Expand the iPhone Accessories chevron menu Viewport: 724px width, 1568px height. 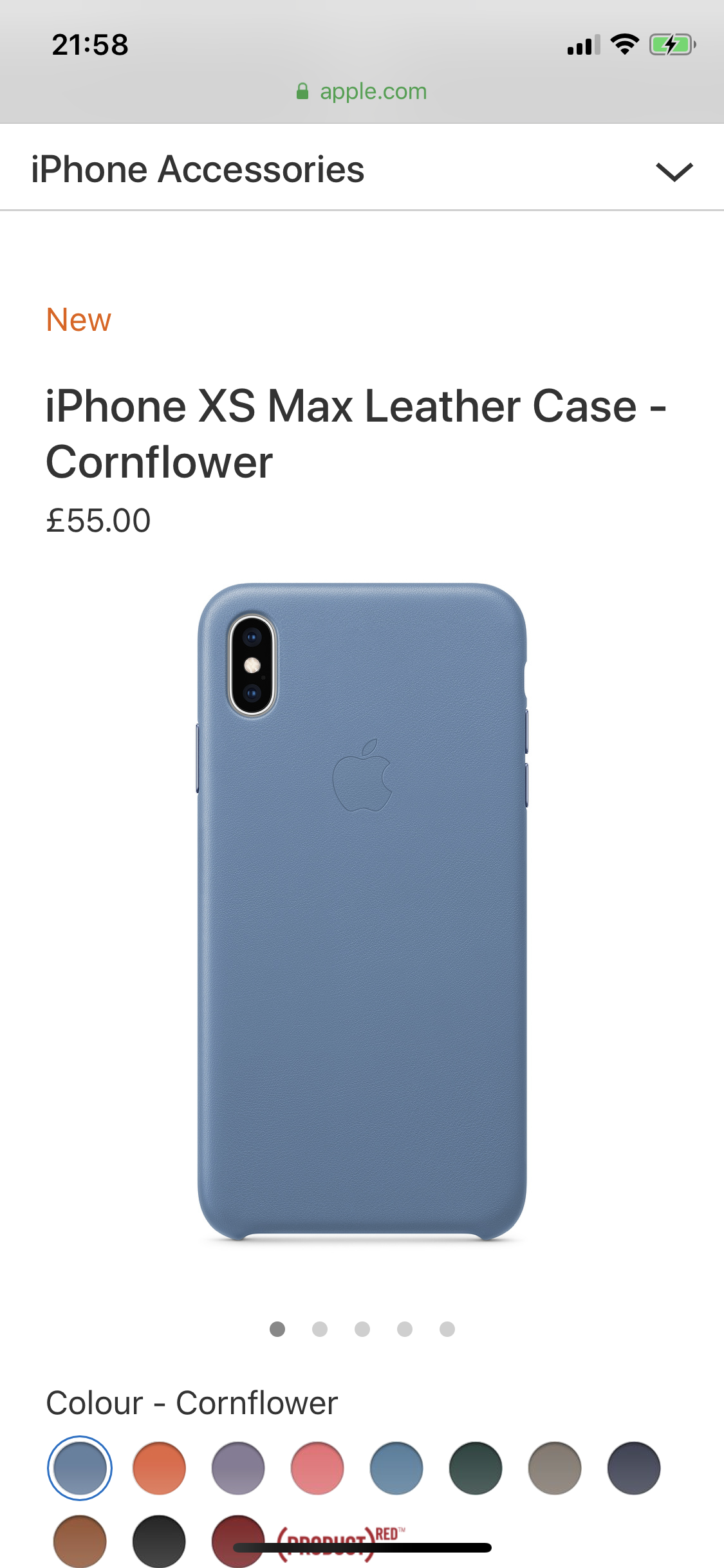coord(674,172)
